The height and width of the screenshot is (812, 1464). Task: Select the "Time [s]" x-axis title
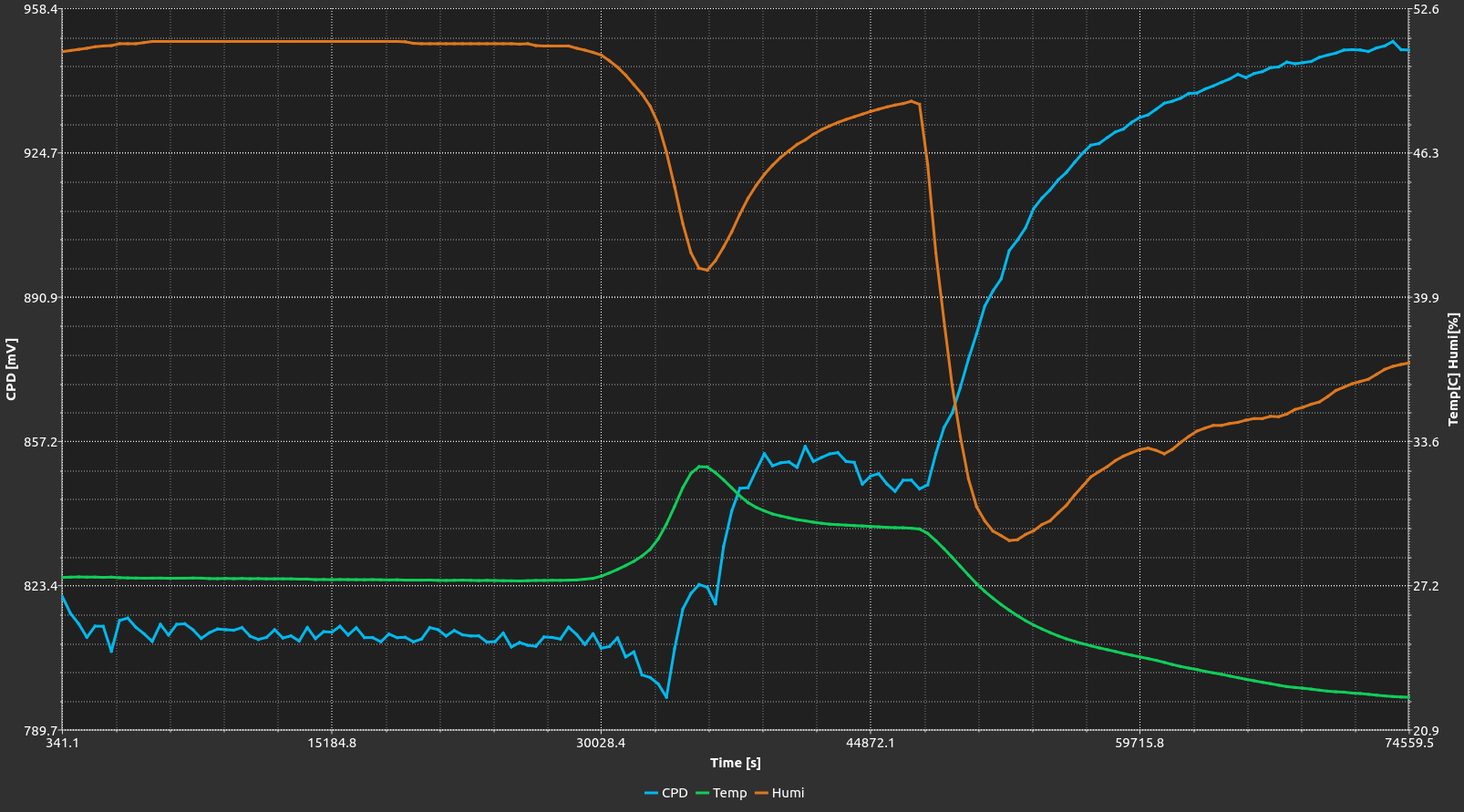tap(735, 763)
